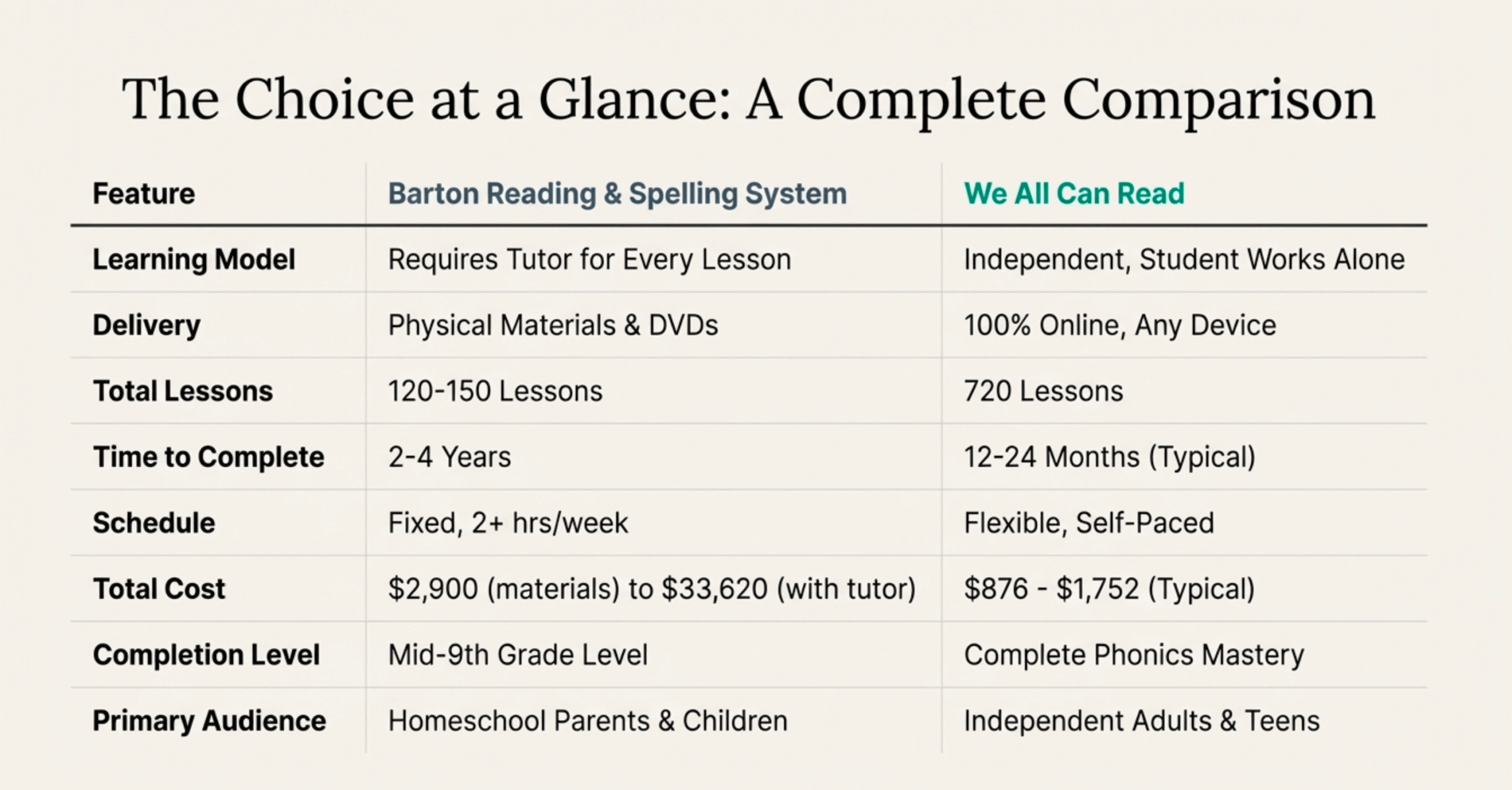Click the 'Mid-9th Grade Level' cell
1512x790 pixels.
click(517, 655)
